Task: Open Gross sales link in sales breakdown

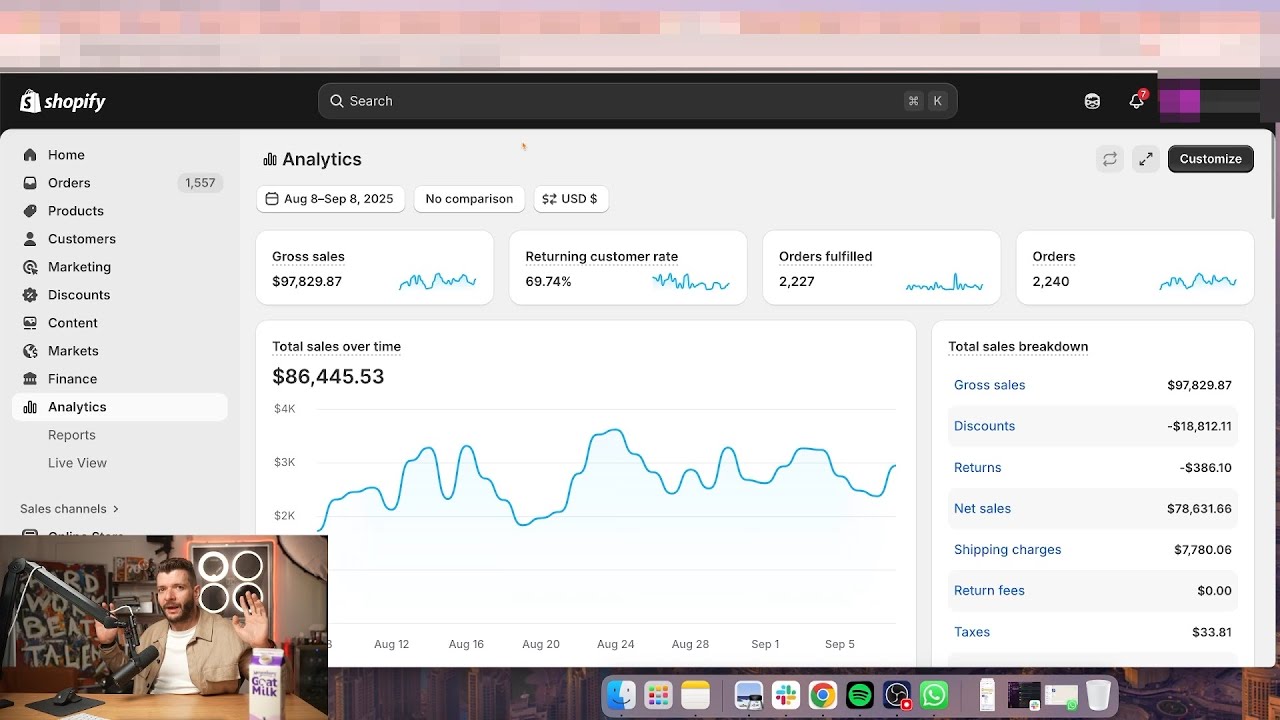Action: 989,385
